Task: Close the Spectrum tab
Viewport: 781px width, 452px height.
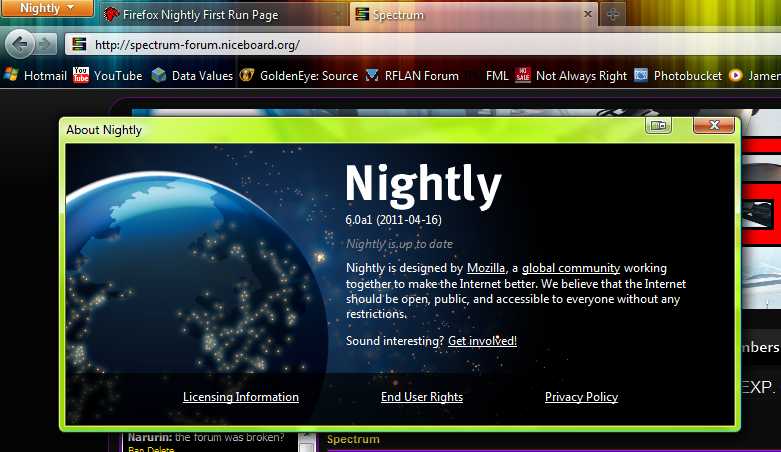Action: pyautogui.click(x=588, y=14)
